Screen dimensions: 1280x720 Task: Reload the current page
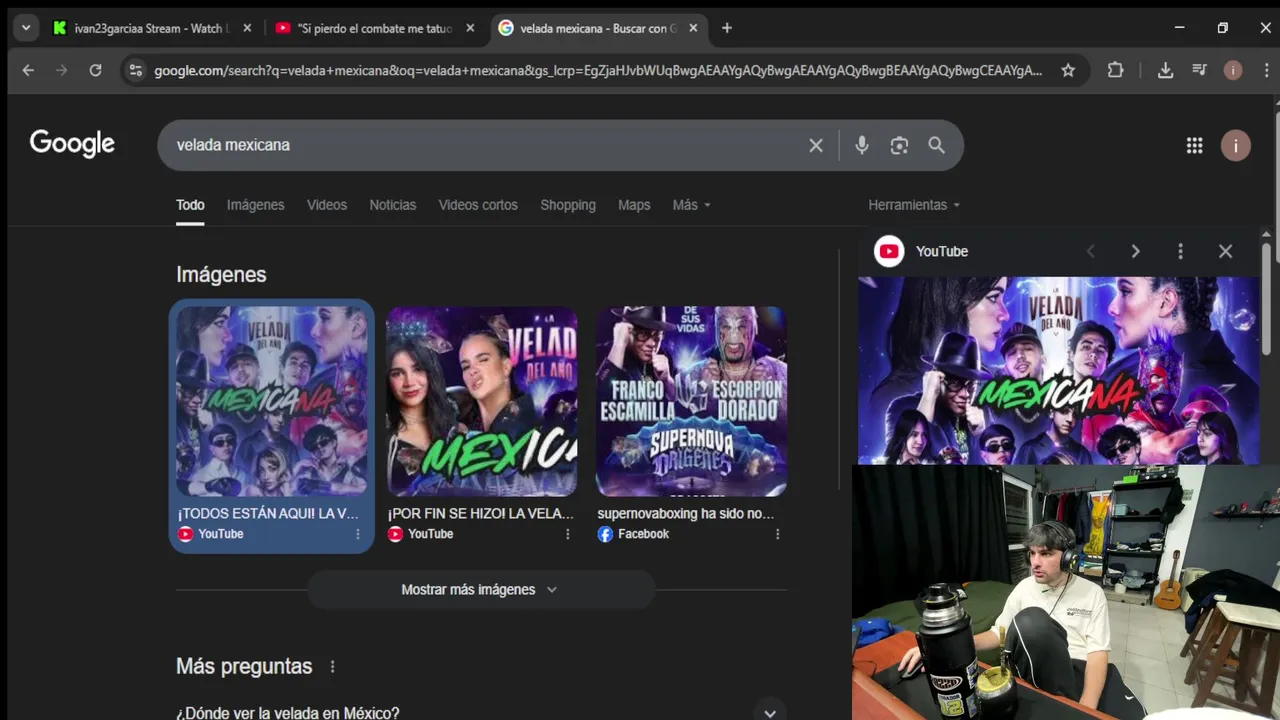tap(96, 70)
